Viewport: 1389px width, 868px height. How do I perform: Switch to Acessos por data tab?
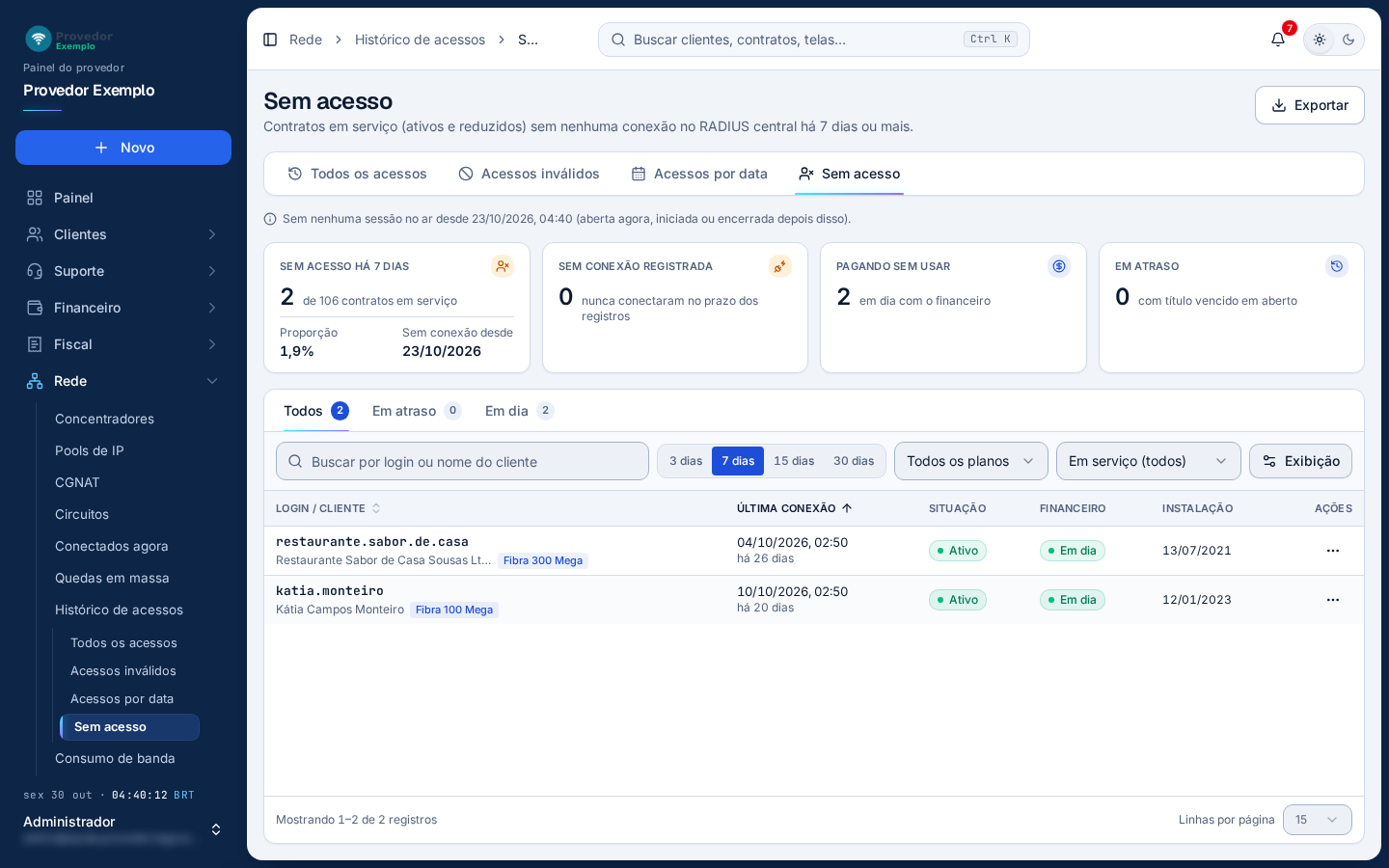(699, 174)
